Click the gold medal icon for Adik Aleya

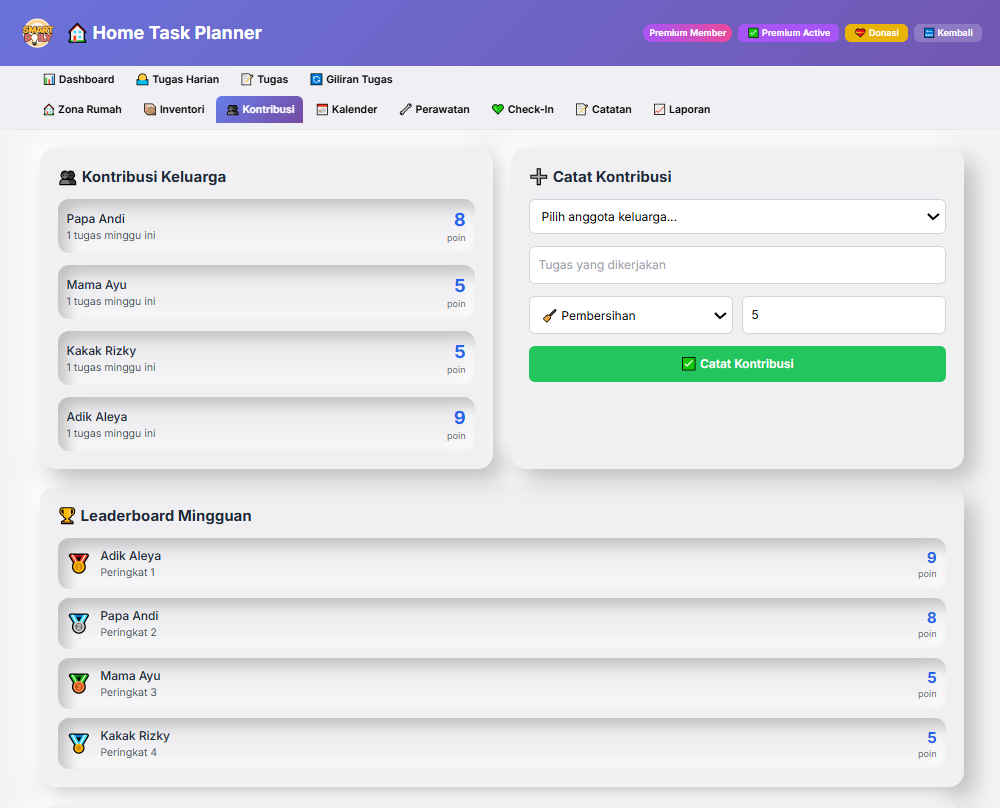tap(79, 564)
